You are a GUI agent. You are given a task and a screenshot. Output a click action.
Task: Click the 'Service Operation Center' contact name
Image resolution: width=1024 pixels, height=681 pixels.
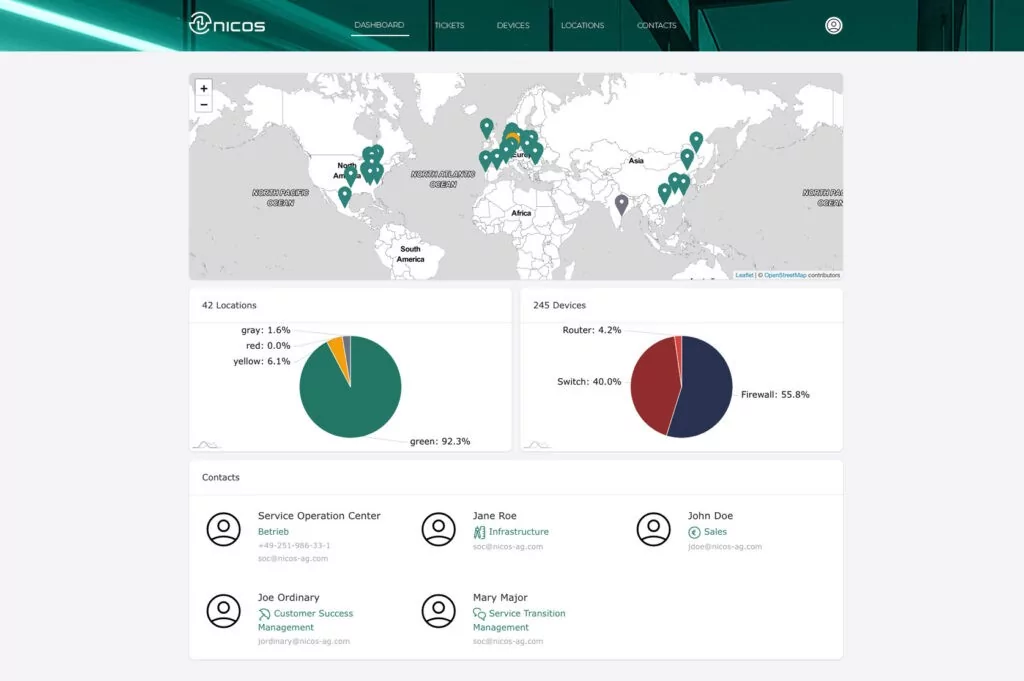point(319,516)
